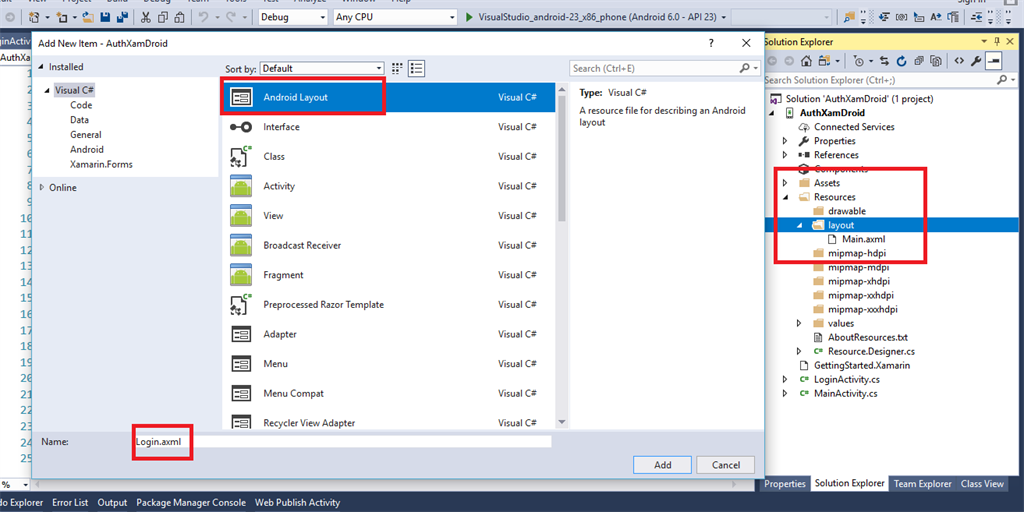Image resolution: width=1024 pixels, height=512 pixels.
Task: Click Find in Files folder toolbar icon
Action: pos(848,17)
